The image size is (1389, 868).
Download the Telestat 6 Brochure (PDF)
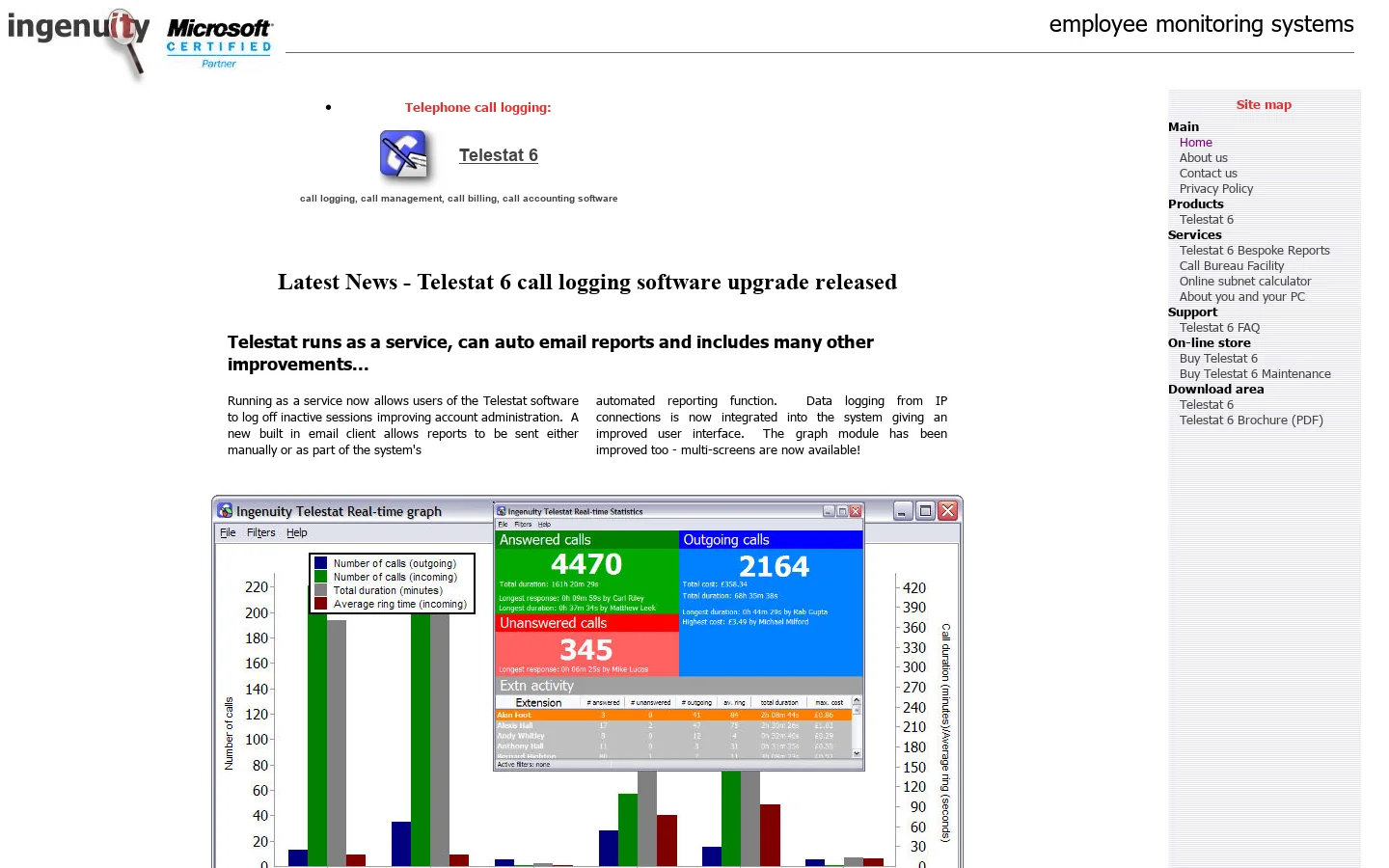coord(1250,420)
